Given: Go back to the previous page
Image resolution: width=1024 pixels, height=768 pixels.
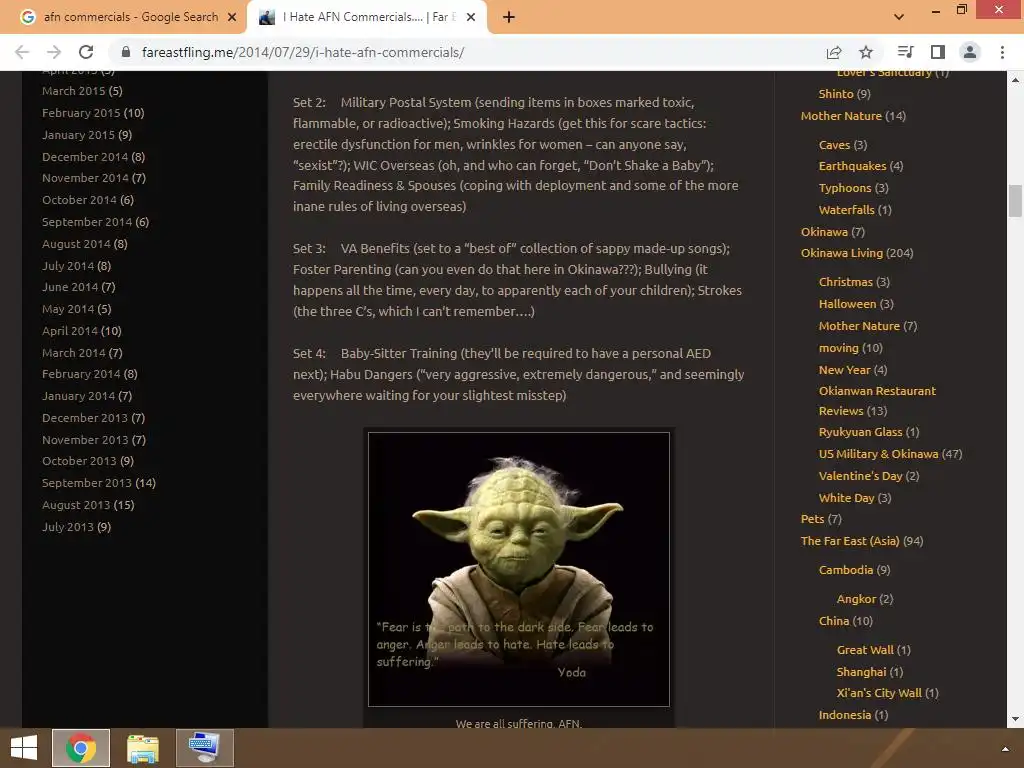Looking at the screenshot, I should [22, 52].
